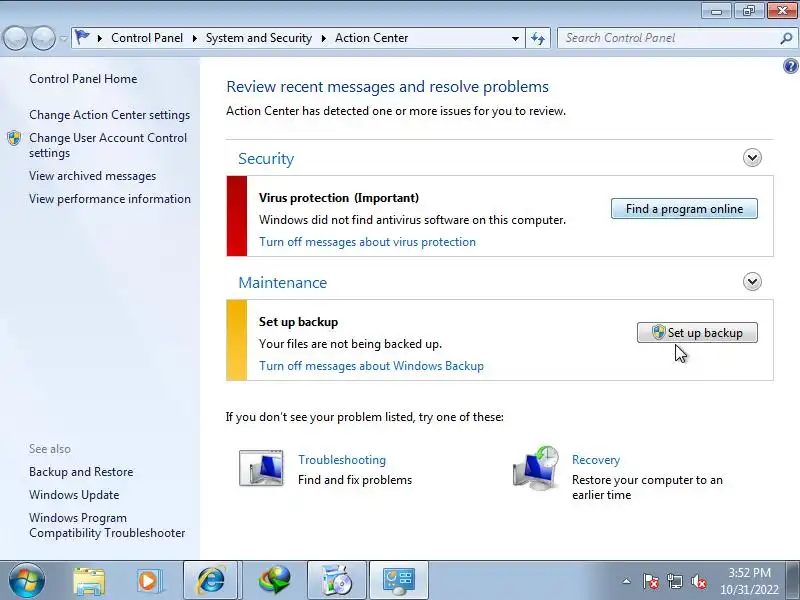The width and height of the screenshot is (800, 600).
Task: Open Internet Explorer from the taskbar
Action: coord(211,581)
